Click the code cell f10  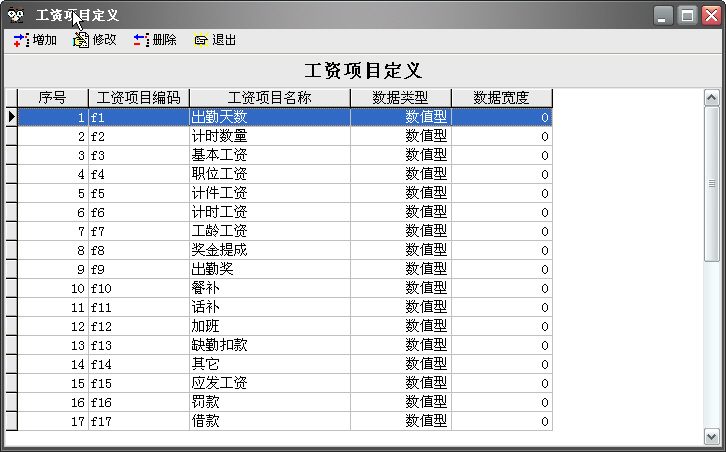pyautogui.click(x=139, y=288)
